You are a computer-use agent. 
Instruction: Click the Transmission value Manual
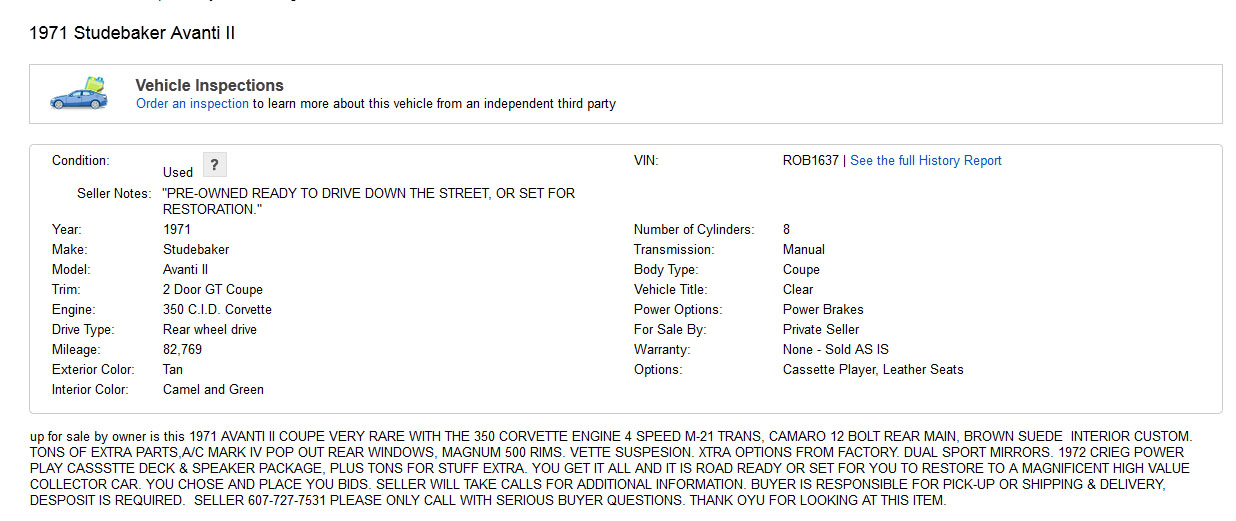point(804,249)
